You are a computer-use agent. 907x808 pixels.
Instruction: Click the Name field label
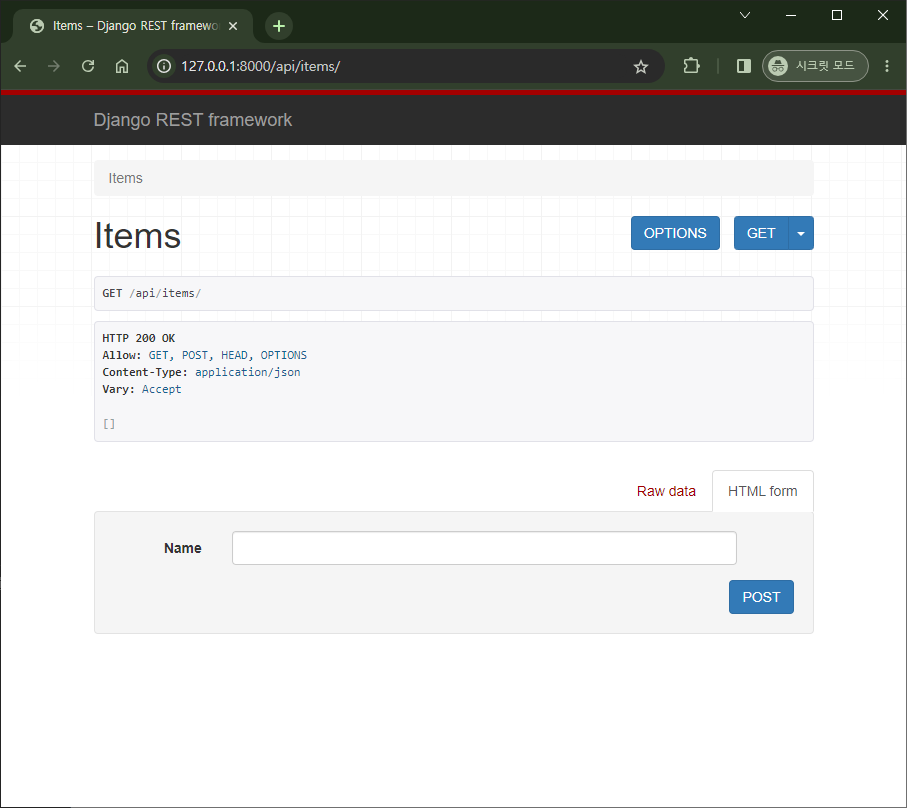[183, 548]
